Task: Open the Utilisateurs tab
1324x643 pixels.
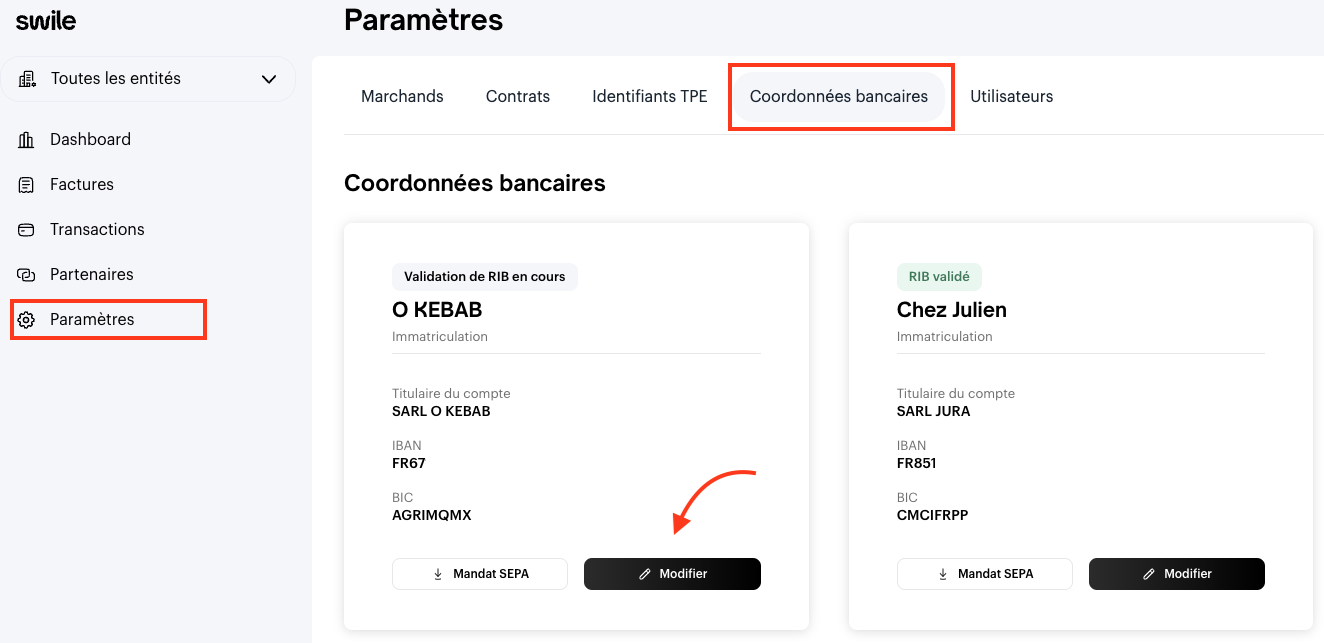Action: click(x=1012, y=97)
